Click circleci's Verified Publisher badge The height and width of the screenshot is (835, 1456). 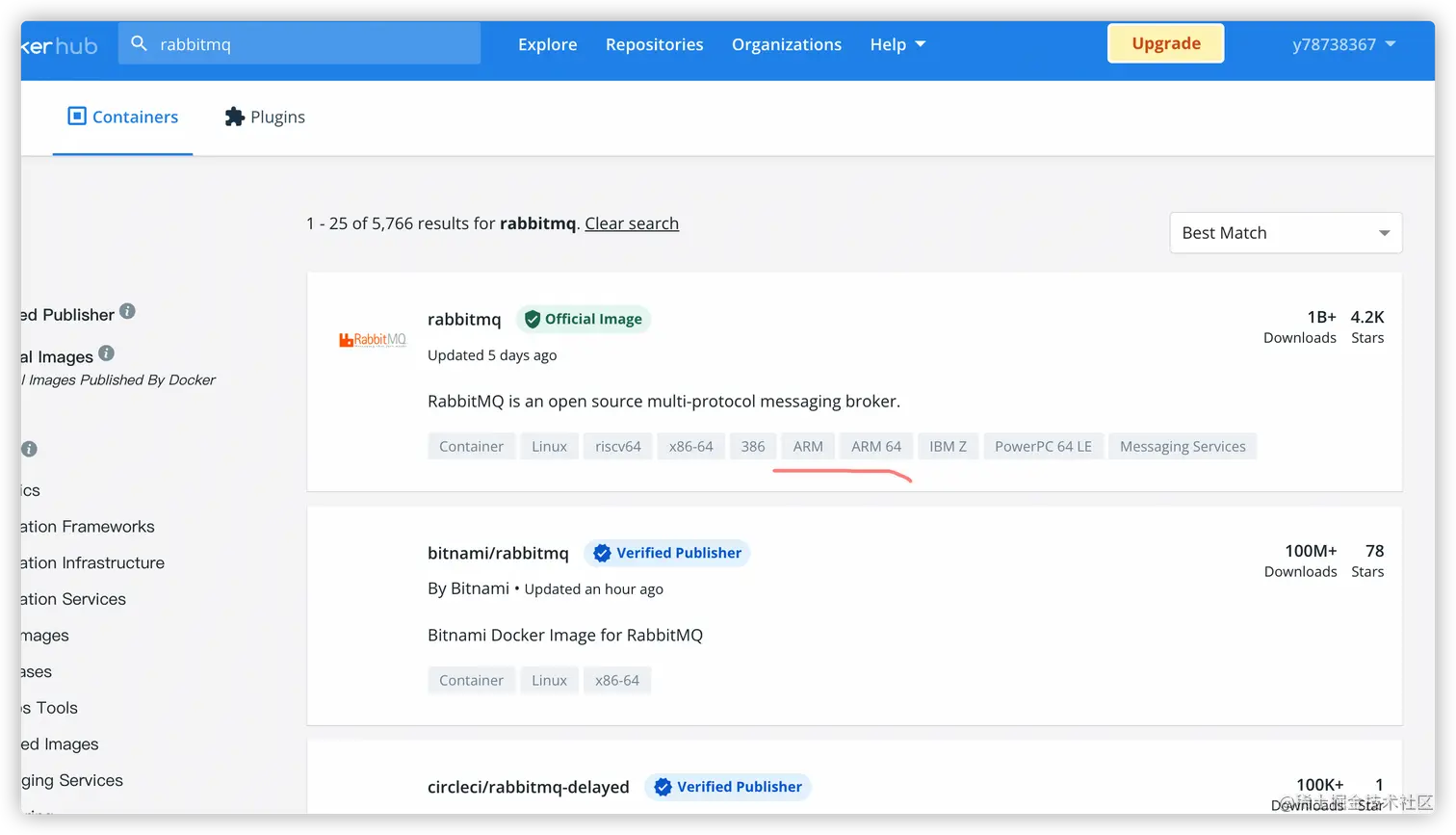(x=728, y=787)
